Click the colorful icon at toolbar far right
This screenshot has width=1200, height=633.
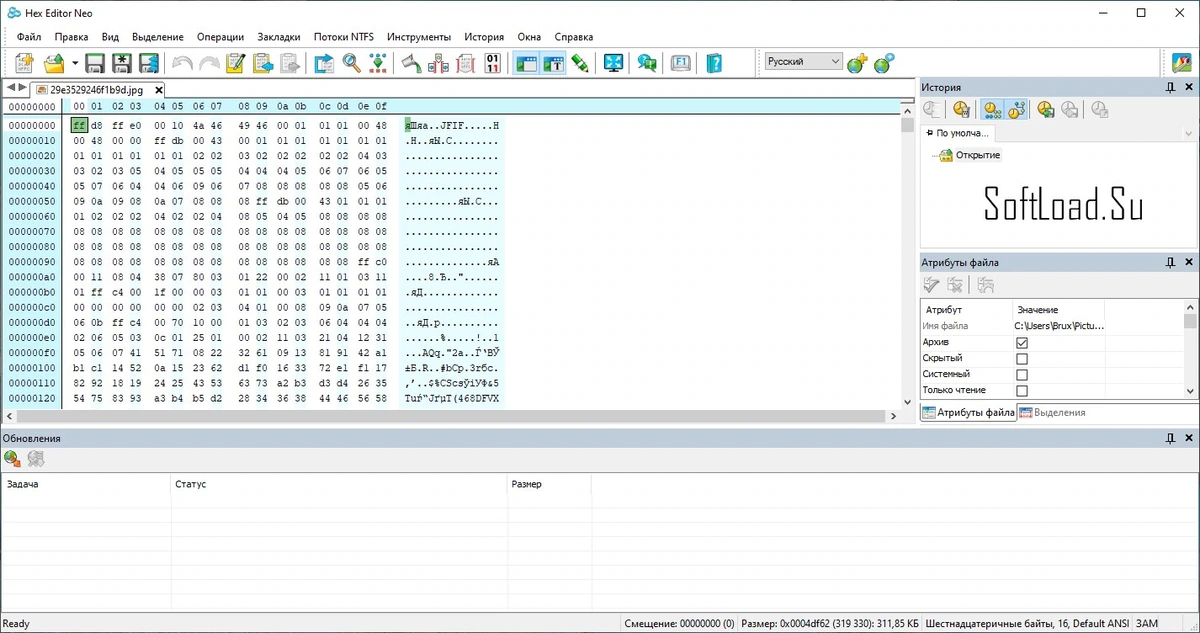pyautogui.click(x=1181, y=63)
